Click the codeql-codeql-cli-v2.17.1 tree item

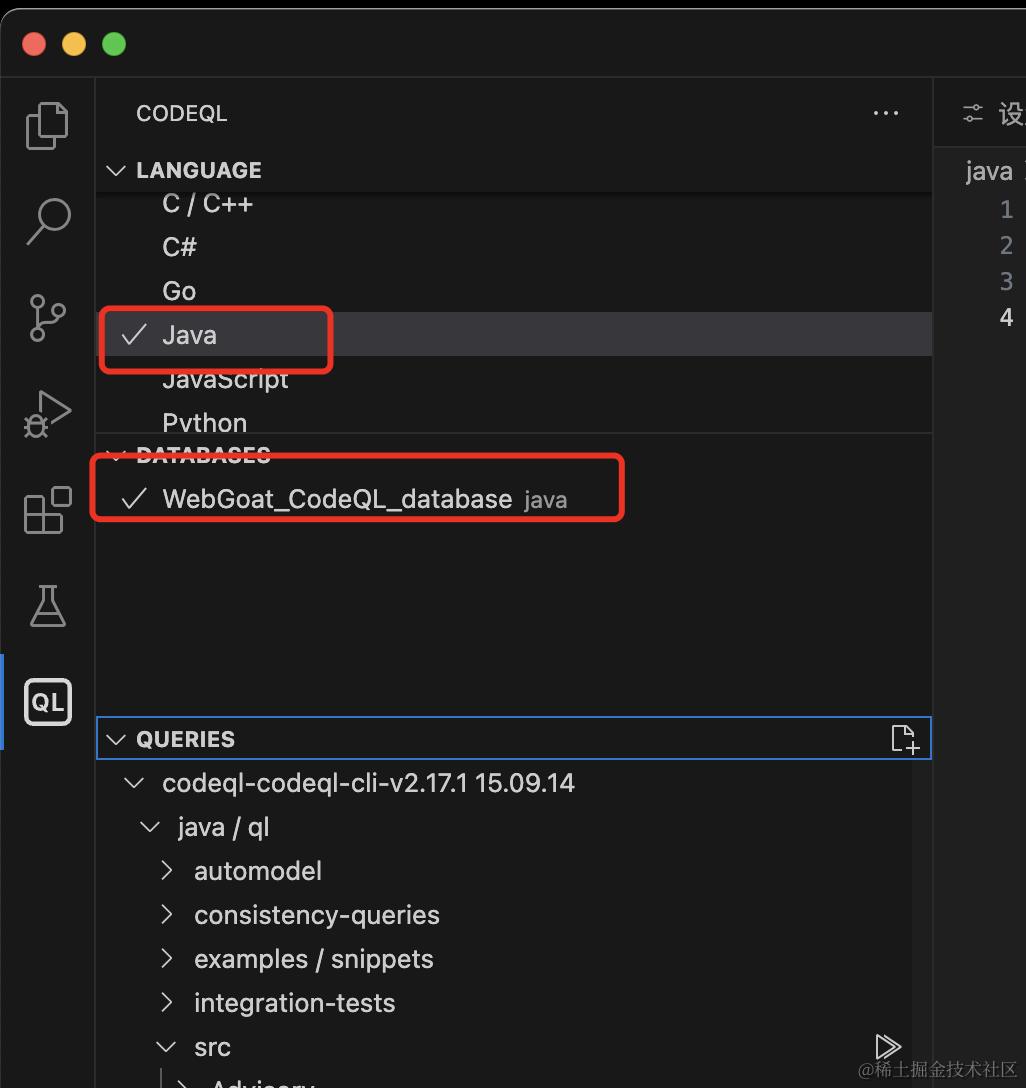(368, 782)
